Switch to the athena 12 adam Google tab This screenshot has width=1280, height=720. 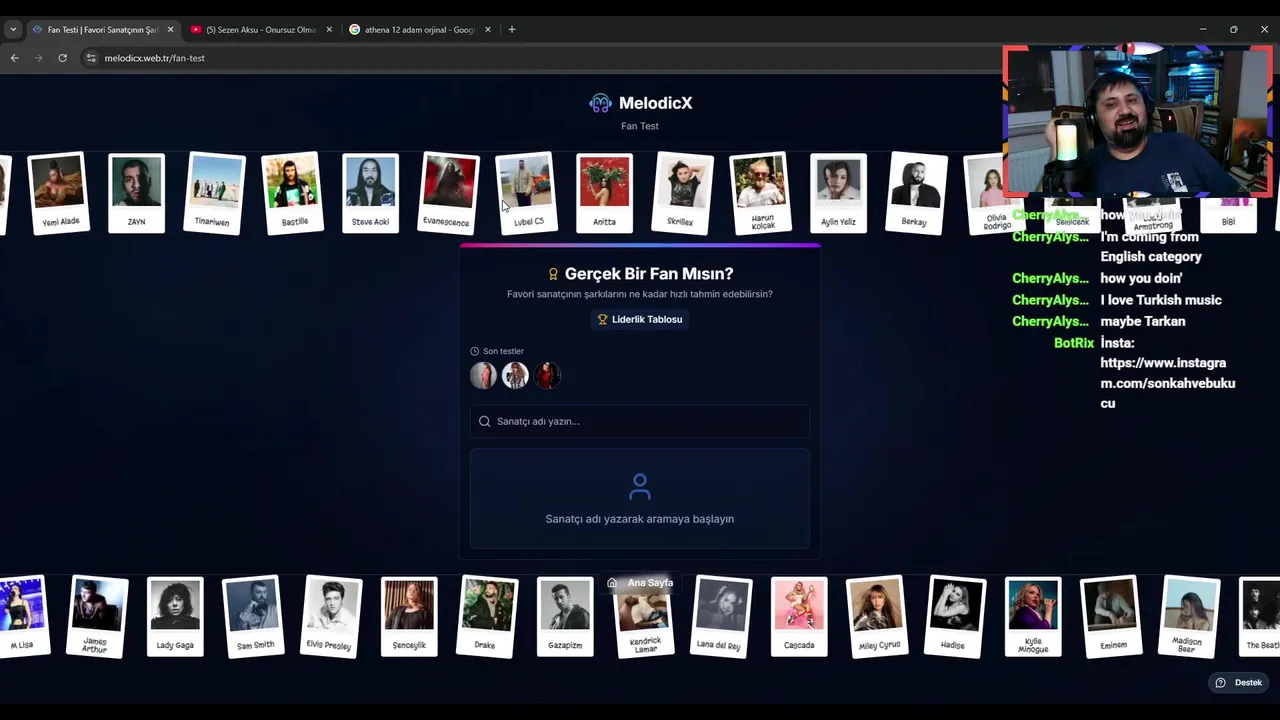coord(418,30)
